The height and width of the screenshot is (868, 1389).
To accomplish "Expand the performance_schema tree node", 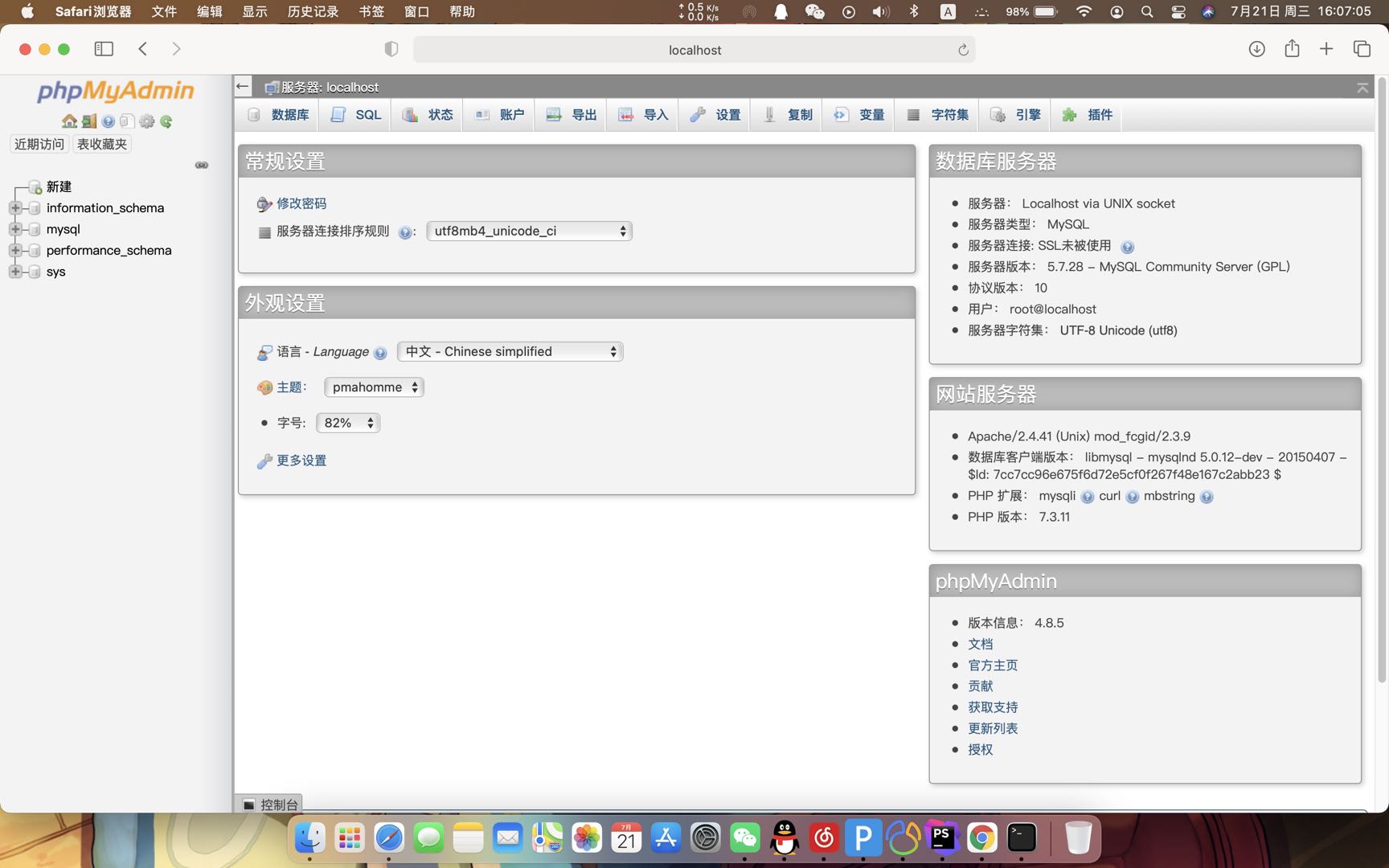I will (14, 250).
